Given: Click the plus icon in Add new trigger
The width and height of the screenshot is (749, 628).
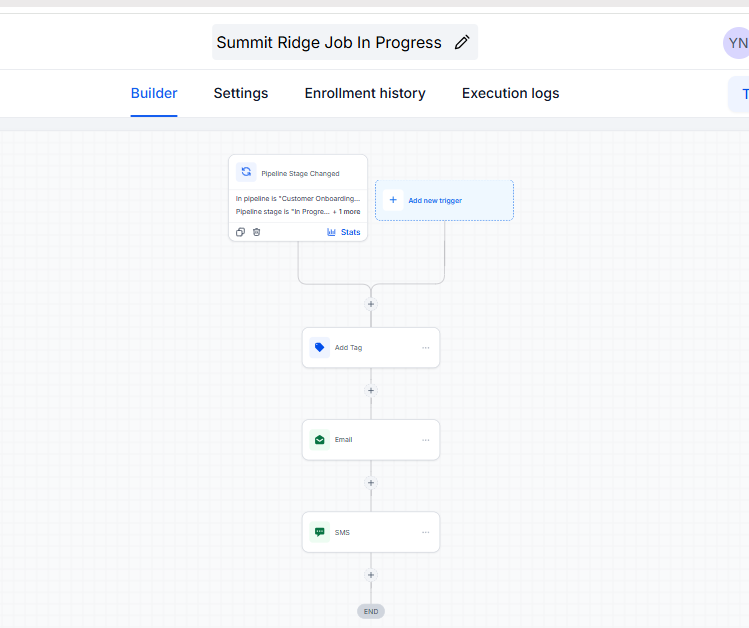Looking at the screenshot, I should (x=393, y=200).
